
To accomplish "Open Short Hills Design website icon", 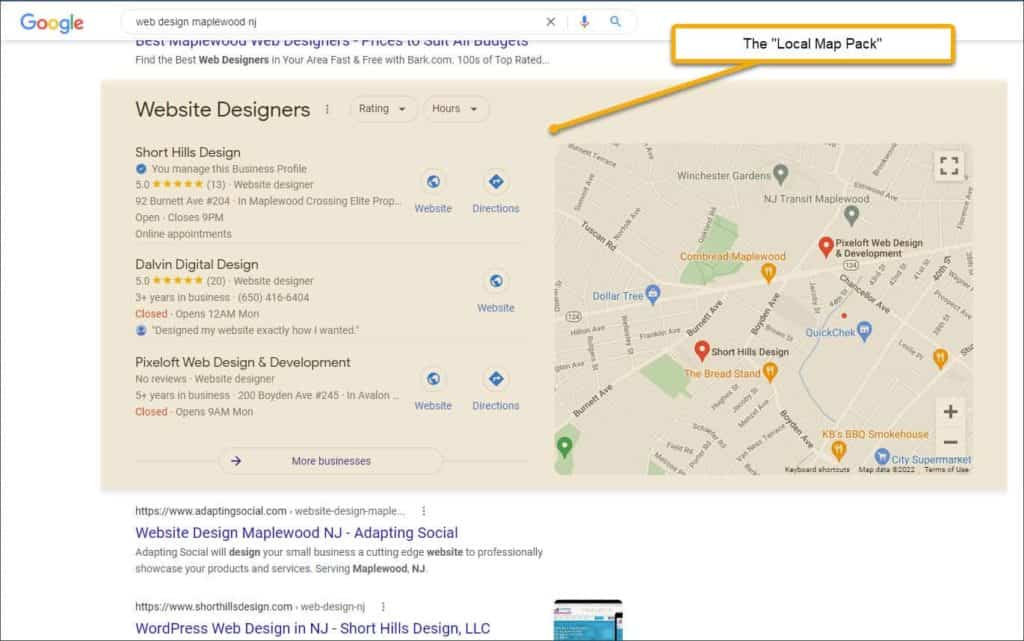I will tap(433, 182).
